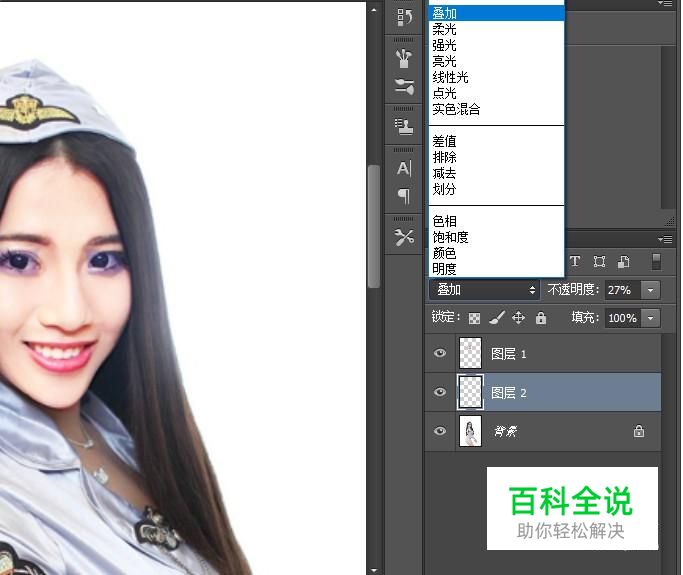Viewport: 683px width, 575px height.
Task: Click canvas scrollbar up arrow
Action: click(373, 10)
